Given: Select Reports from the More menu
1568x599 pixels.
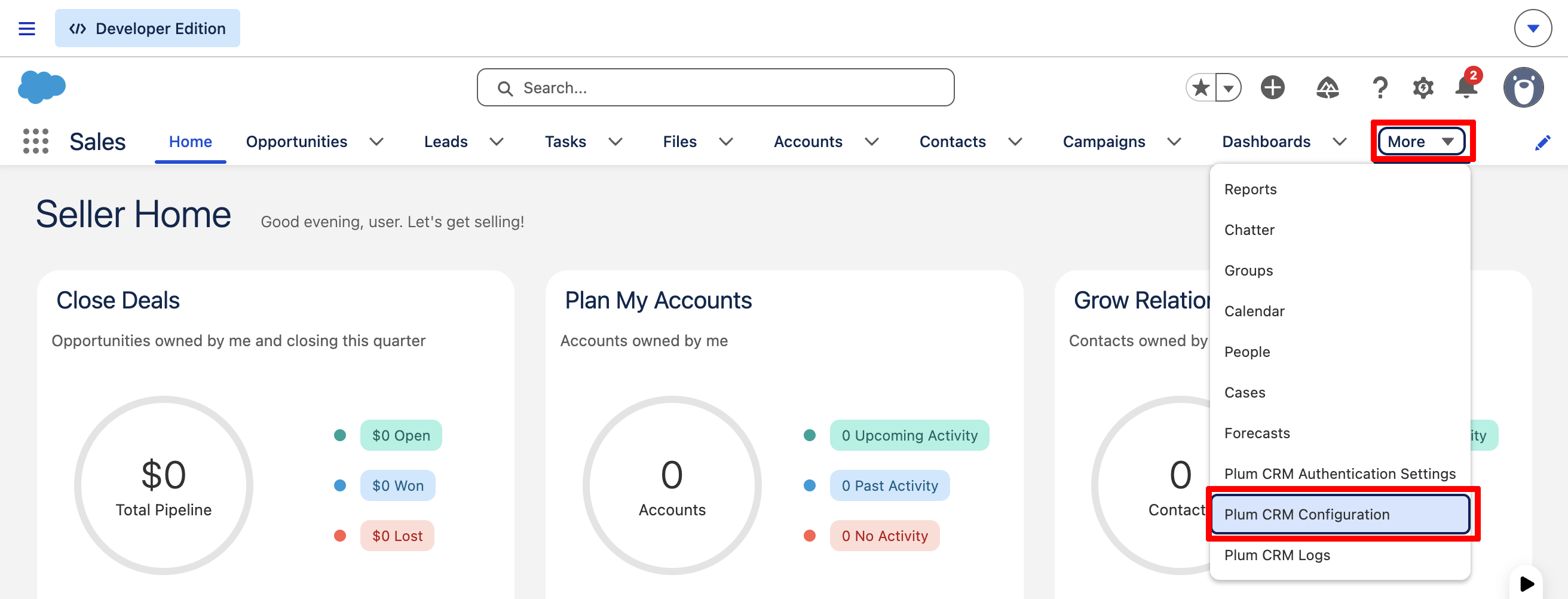Looking at the screenshot, I should [1340, 190].
